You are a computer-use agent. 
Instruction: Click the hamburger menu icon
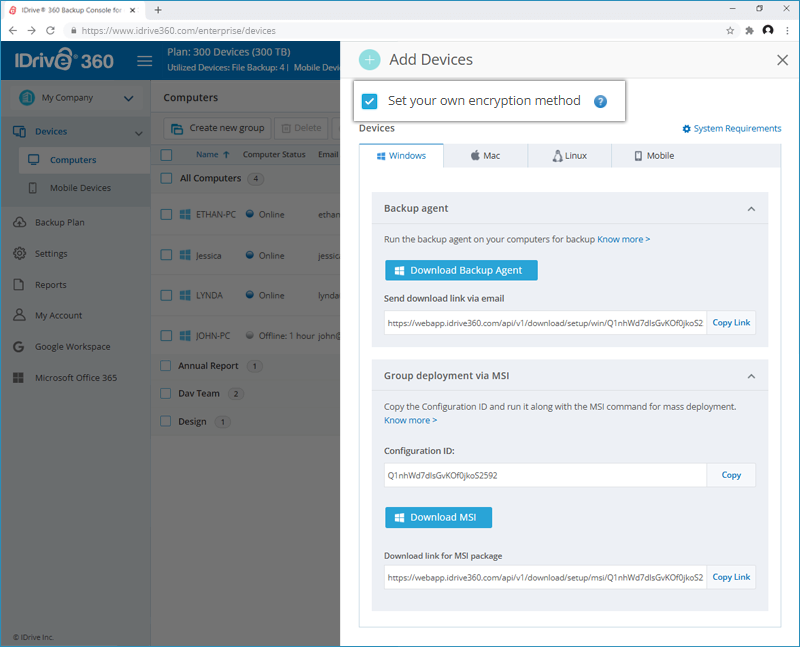(145, 61)
